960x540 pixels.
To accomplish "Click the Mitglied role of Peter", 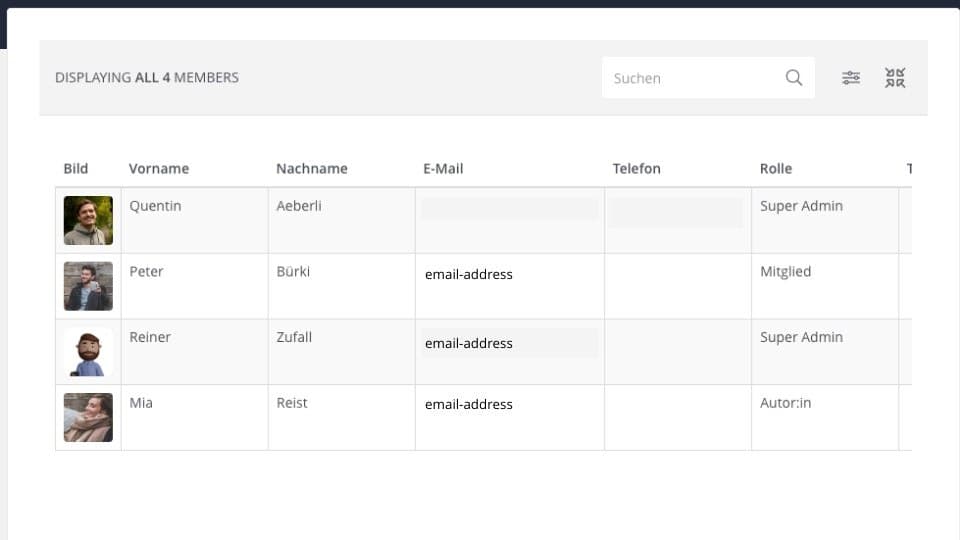I will click(x=786, y=271).
